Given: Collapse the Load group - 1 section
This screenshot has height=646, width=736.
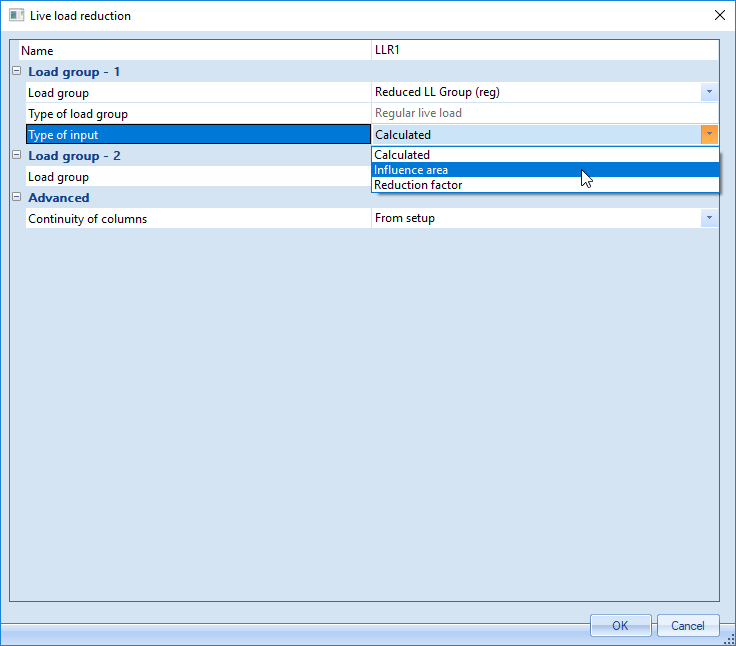Looking at the screenshot, I should (16, 72).
